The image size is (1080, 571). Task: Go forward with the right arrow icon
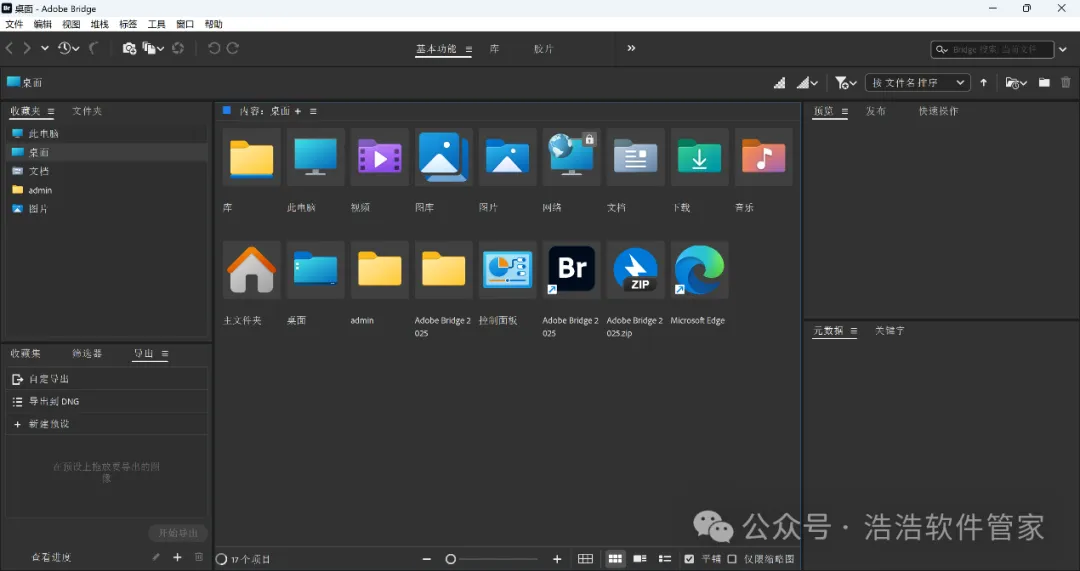[27, 48]
